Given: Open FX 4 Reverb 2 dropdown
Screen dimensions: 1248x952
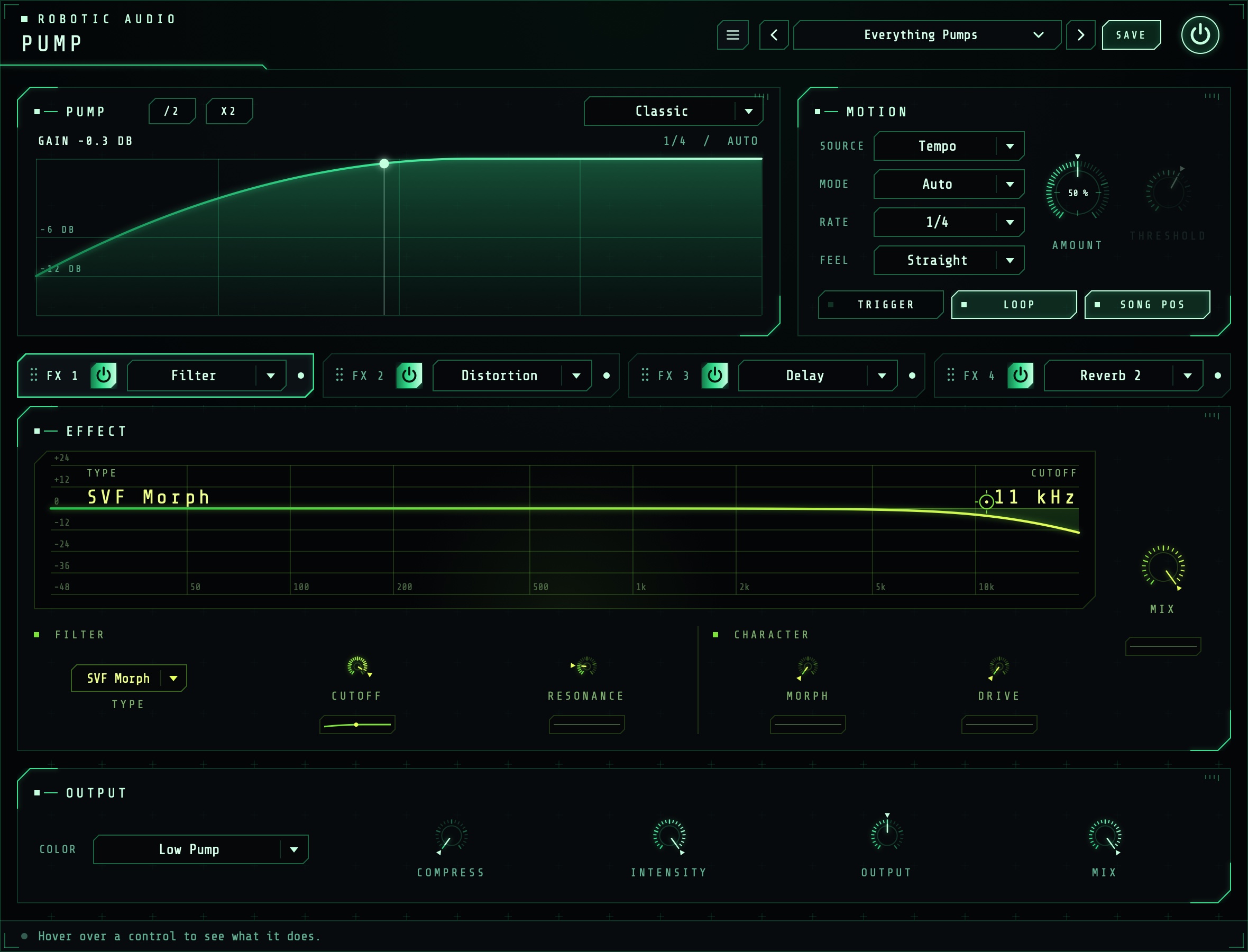Looking at the screenshot, I should point(1123,375).
